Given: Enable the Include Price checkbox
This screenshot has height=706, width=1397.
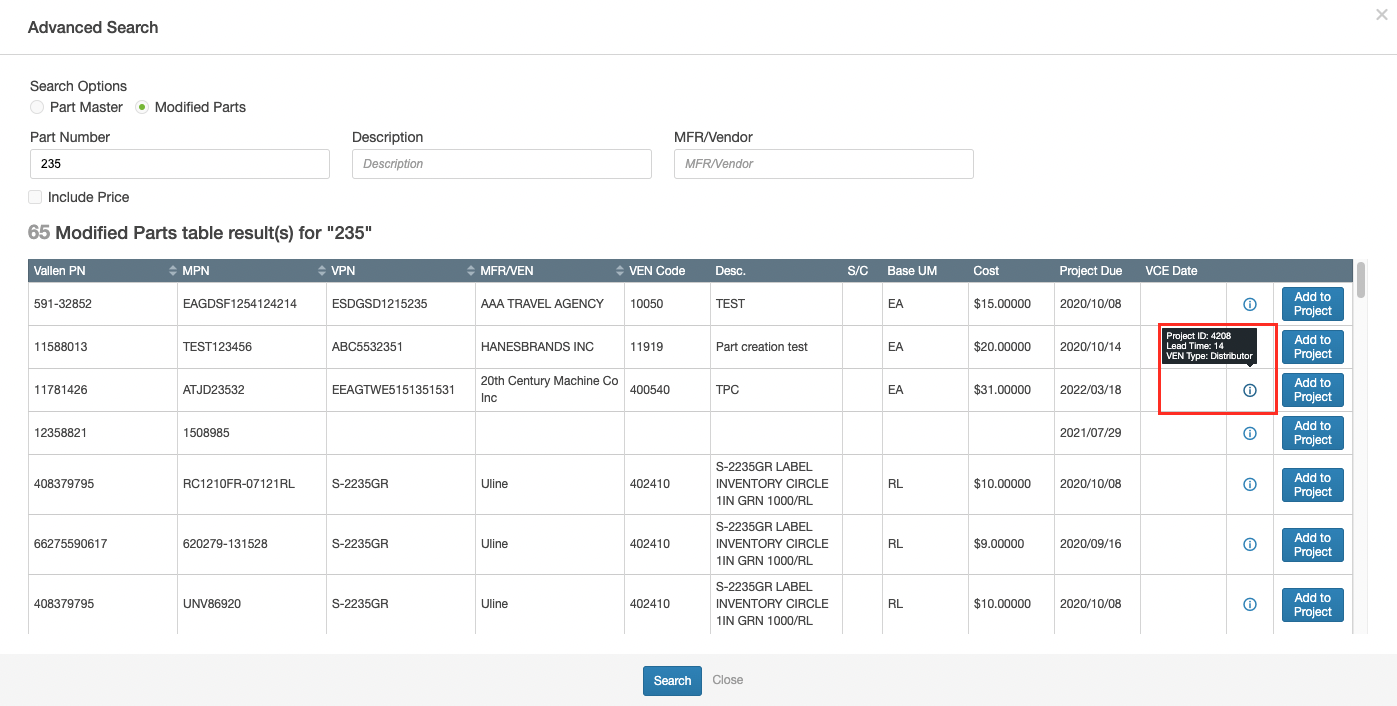Looking at the screenshot, I should coord(36,197).
